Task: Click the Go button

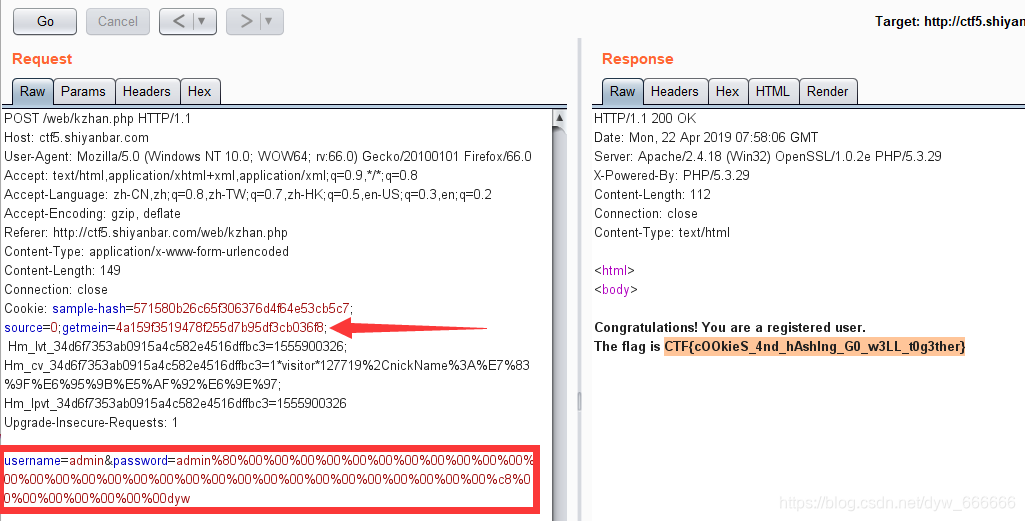Action: (x=45, y=22)
